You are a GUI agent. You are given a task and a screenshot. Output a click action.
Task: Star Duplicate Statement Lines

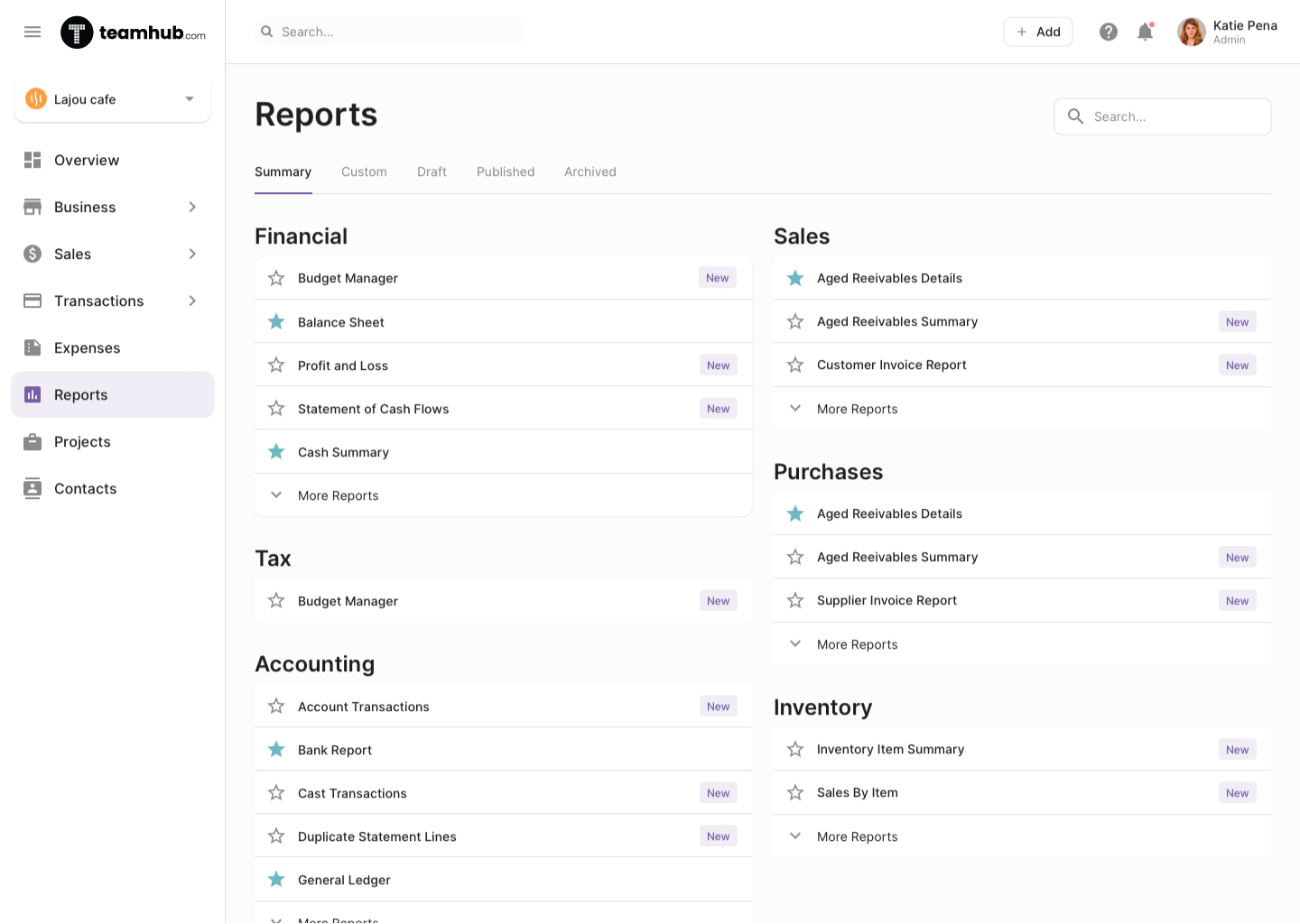pyautogui.click(x=276, y=836)
